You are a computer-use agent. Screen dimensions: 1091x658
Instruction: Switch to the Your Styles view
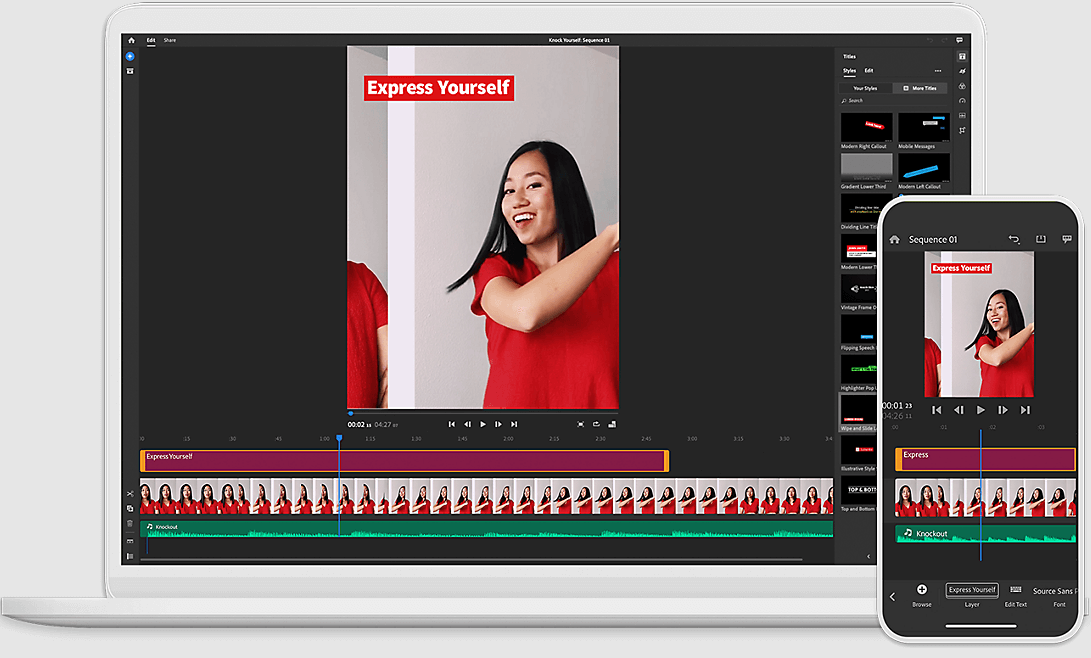[864, 88]
